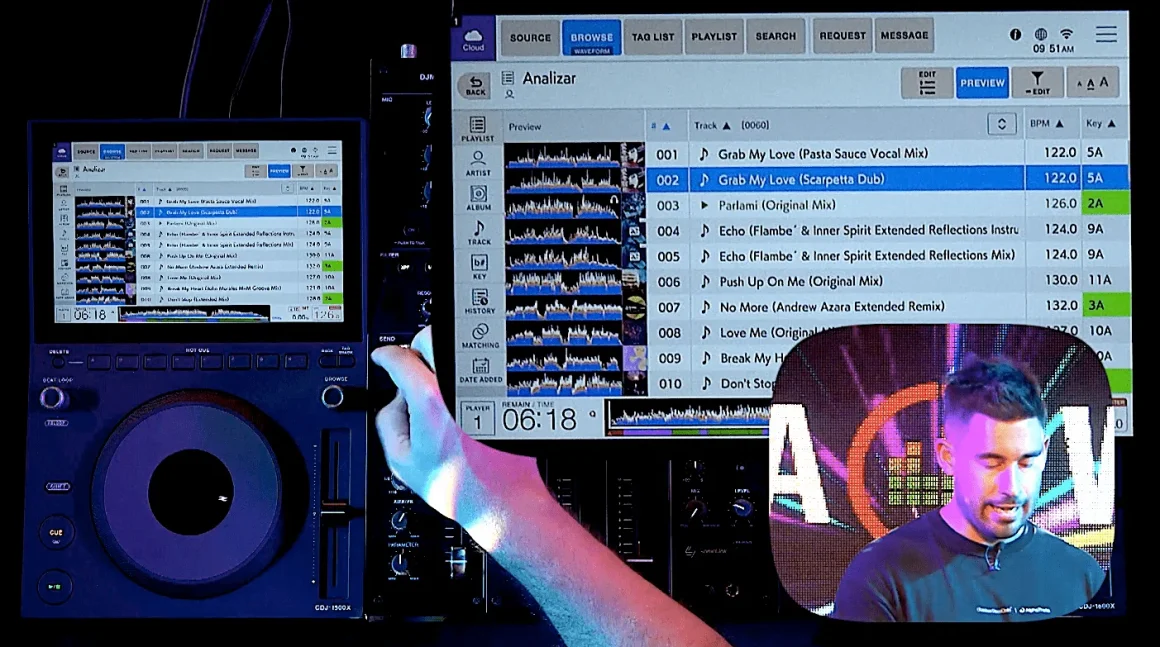
Task: Select ALBUM category in the sidebar
Action: 478,198
